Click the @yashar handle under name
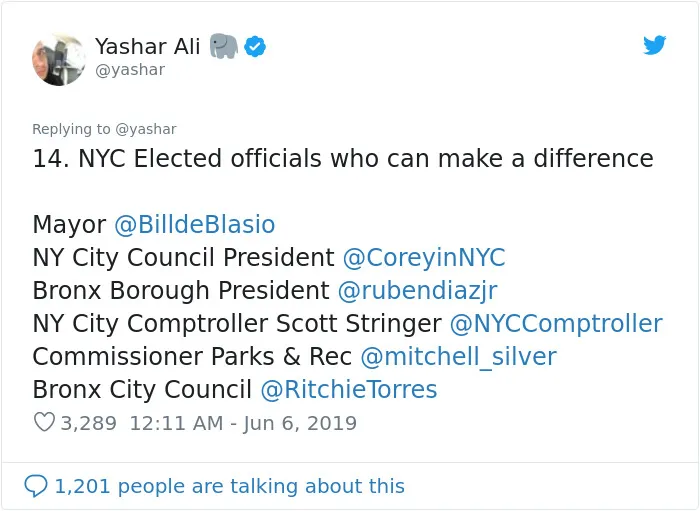The image size is (700, 511). pos(130,70)
